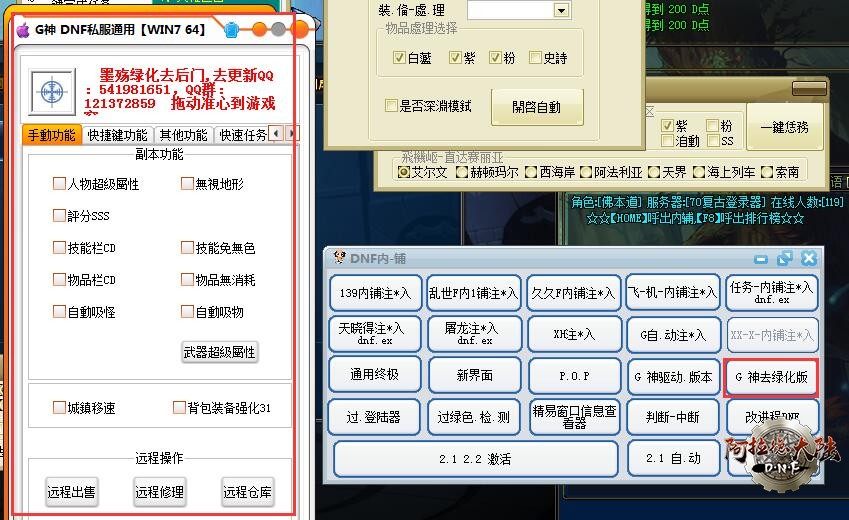This screenshot has height=520, width=849.
Task: Click the 过.登陆器 button
Action: pos(374,417)
